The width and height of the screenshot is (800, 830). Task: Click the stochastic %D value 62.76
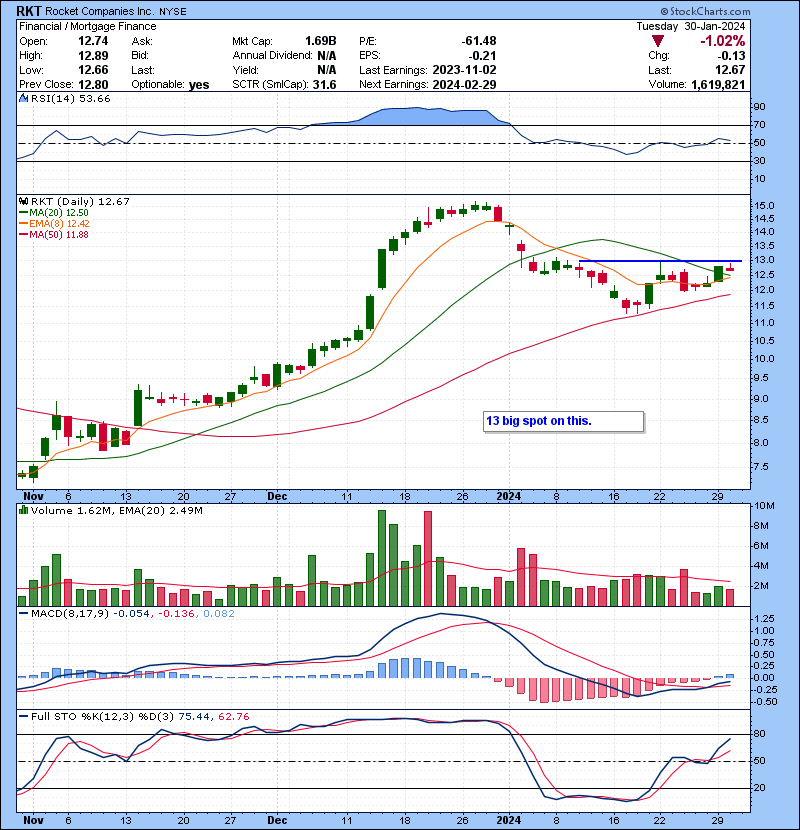tap(233, 717)
